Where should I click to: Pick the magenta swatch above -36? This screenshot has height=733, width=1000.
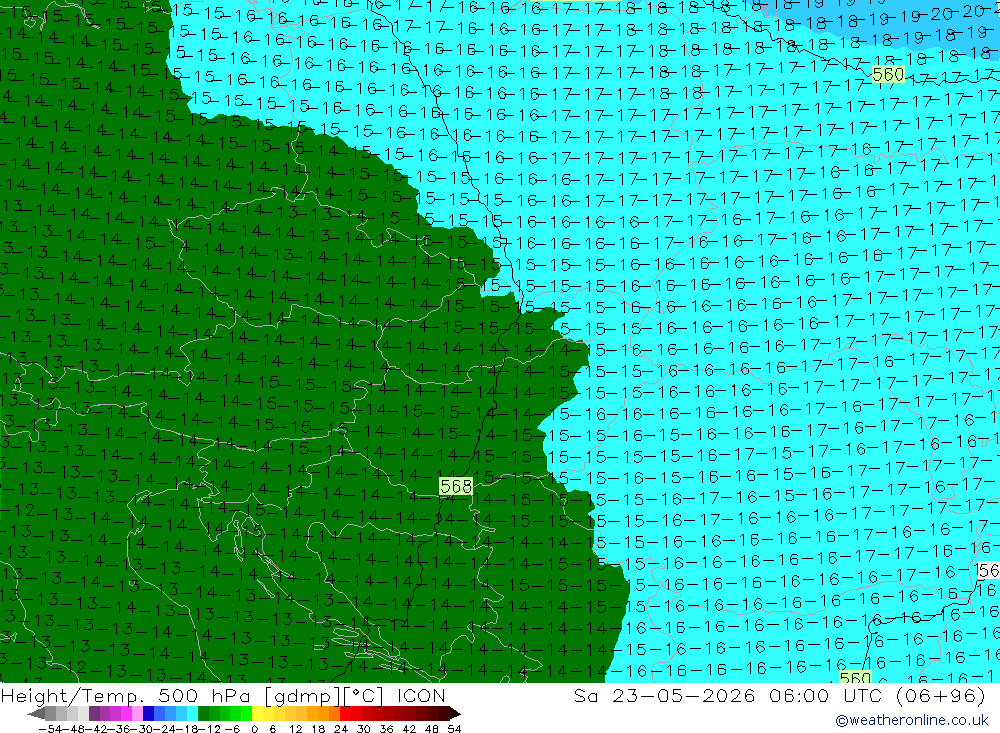[126, 714]
